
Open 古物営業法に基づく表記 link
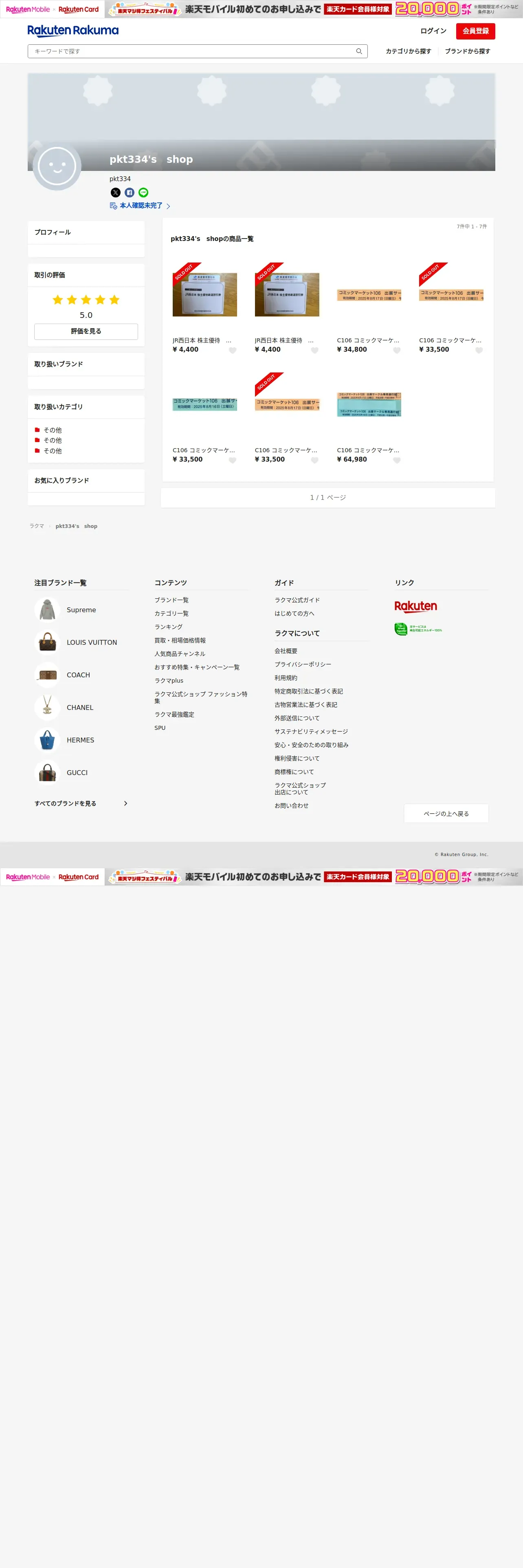click(x=305, y=705)
